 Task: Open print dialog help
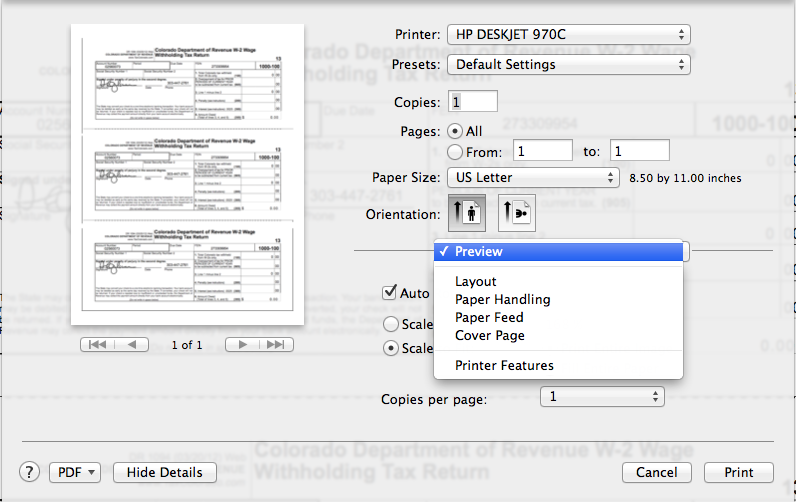coord(30,472)
